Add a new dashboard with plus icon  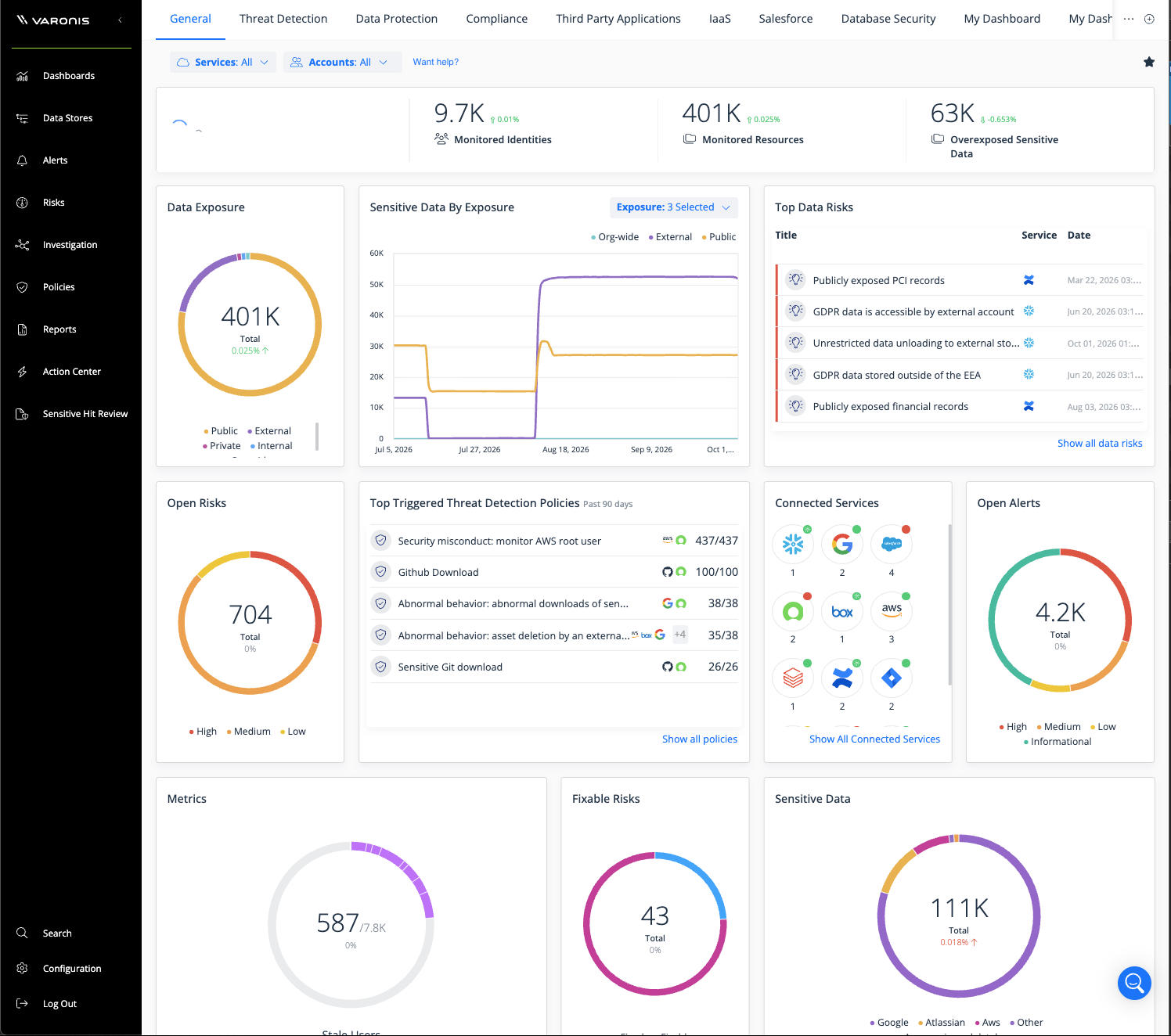[1149, 19]
